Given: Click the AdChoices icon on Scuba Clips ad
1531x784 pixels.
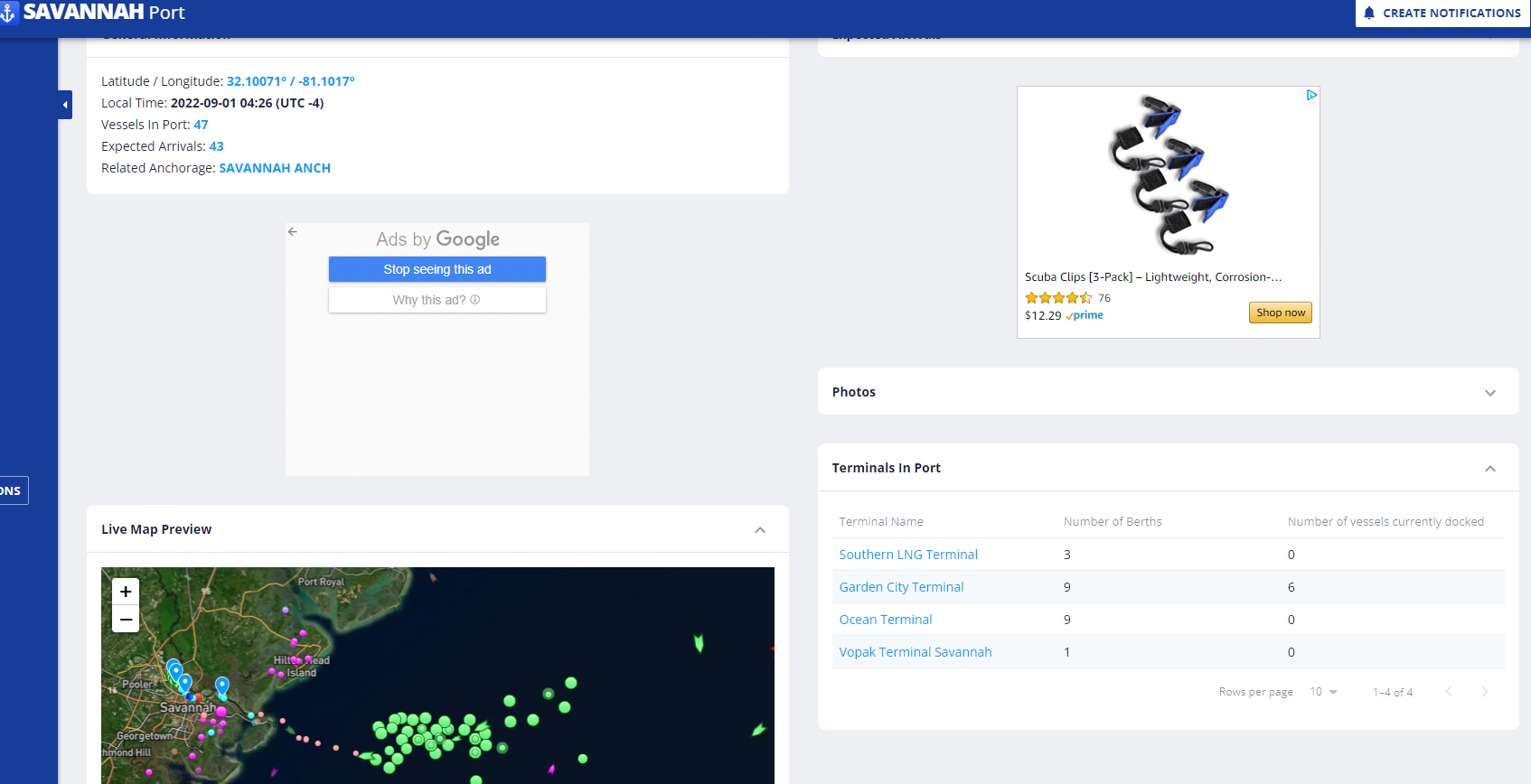Looking at the screenshot, I should 1311,95.
